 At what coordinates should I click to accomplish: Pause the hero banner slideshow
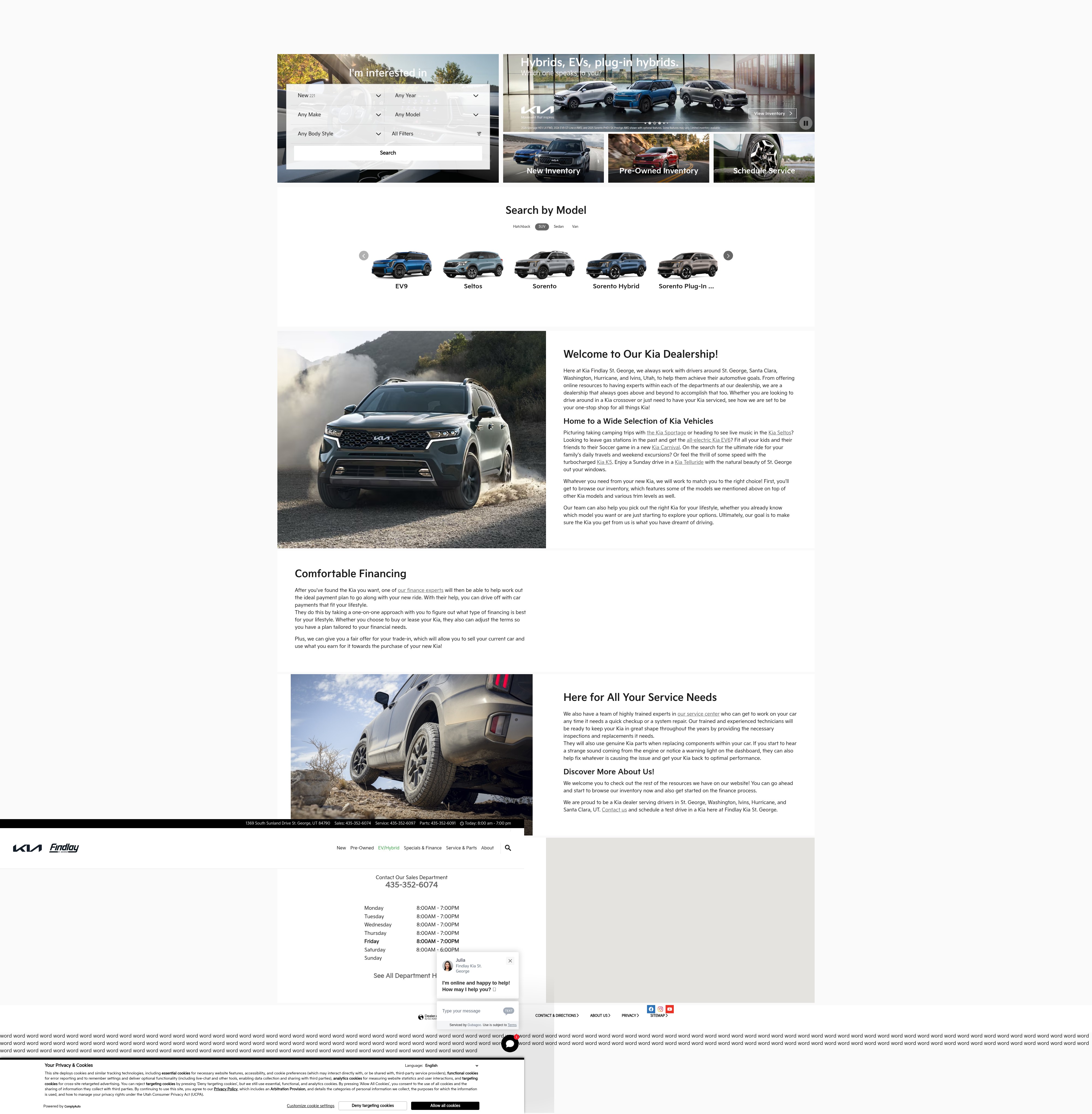[805, 123]
